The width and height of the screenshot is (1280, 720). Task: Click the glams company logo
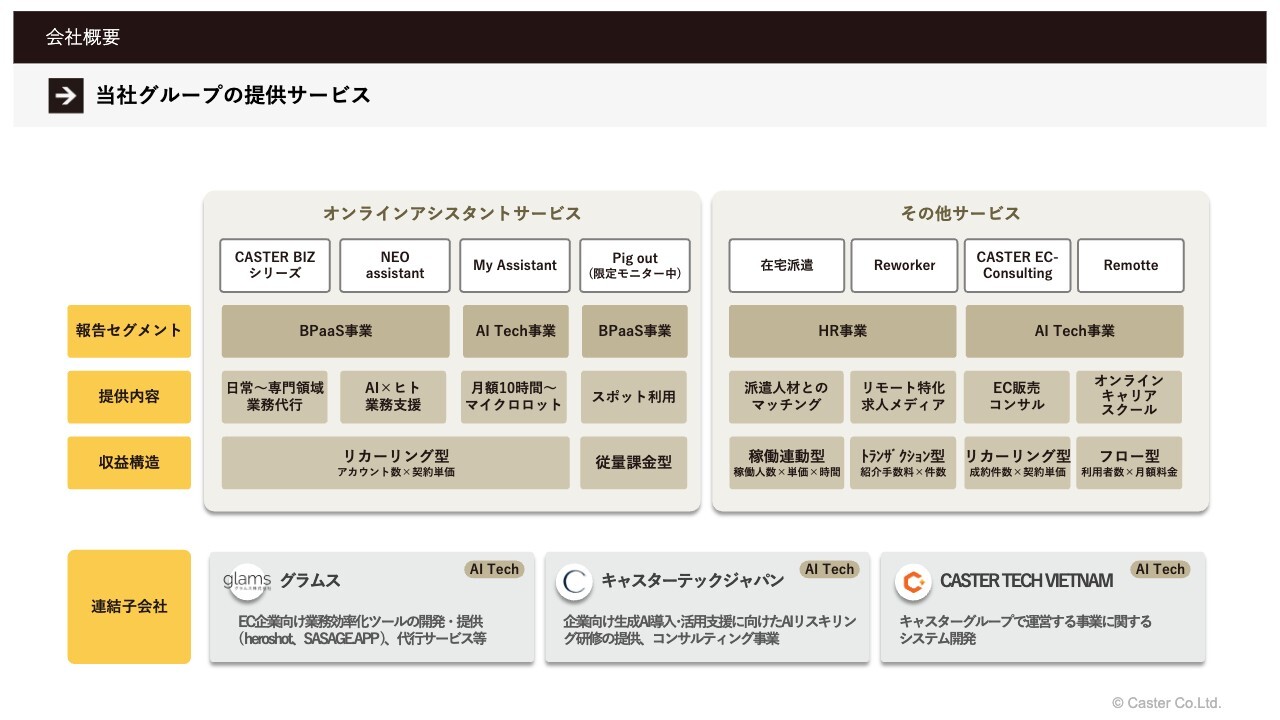(x=246, y=582)
